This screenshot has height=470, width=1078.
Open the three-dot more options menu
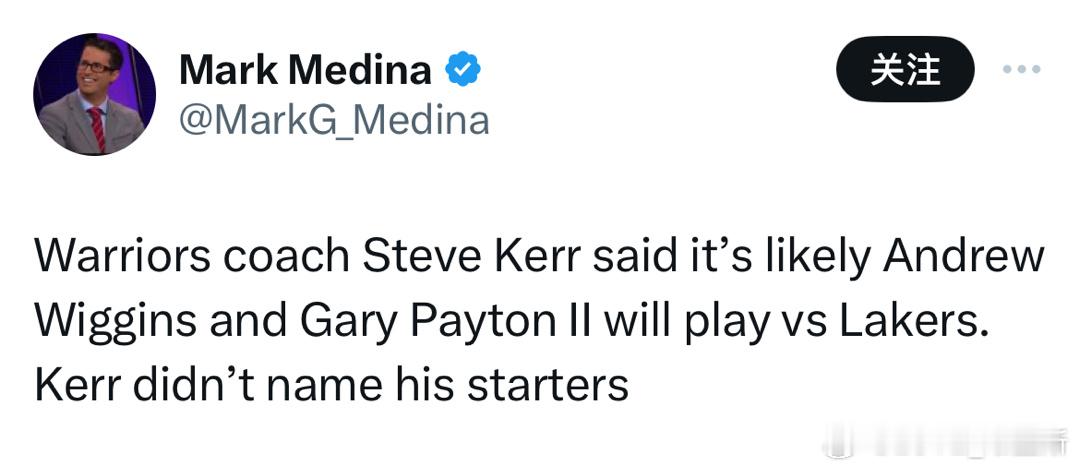point(1021,70)
